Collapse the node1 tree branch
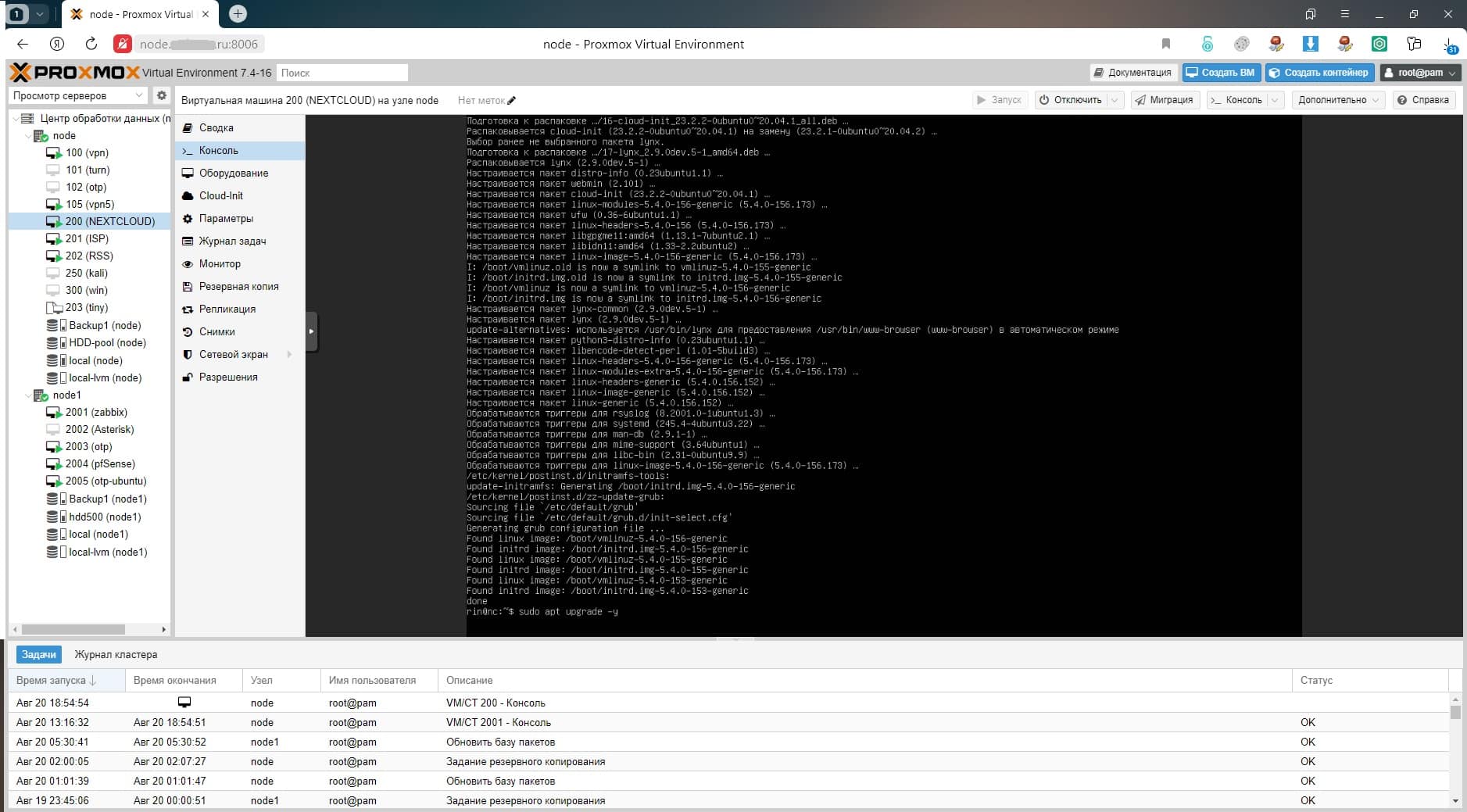Viewport: 1467px width, 812px height. pyautogui.click(x=27, y=395)
